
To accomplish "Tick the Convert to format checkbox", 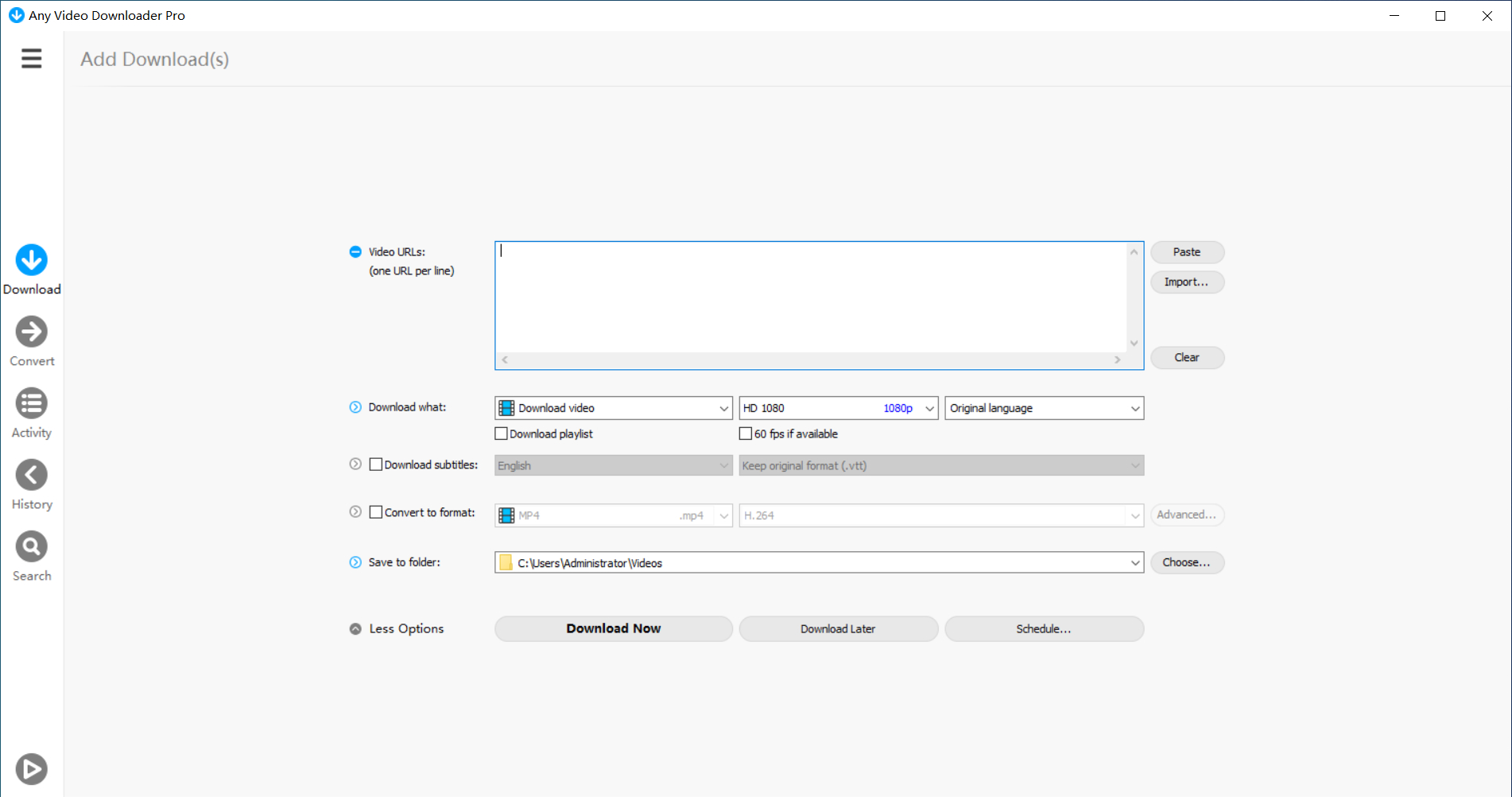I will click(376, 512).
